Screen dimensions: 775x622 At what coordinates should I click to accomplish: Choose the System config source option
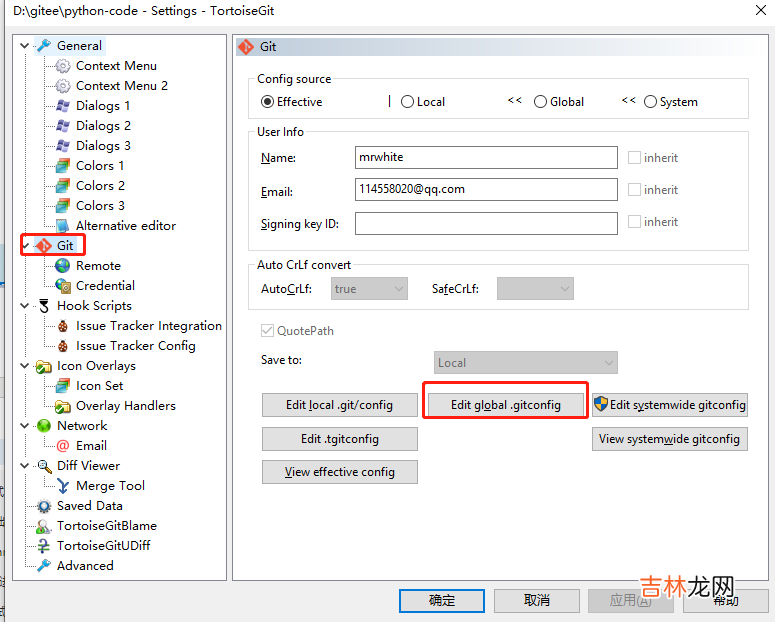[x=650, y=102]
